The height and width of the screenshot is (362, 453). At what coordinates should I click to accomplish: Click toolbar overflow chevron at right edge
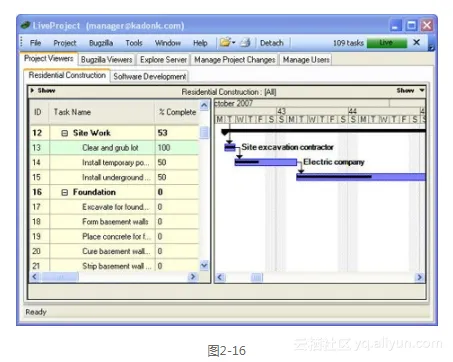coord(431,48)
